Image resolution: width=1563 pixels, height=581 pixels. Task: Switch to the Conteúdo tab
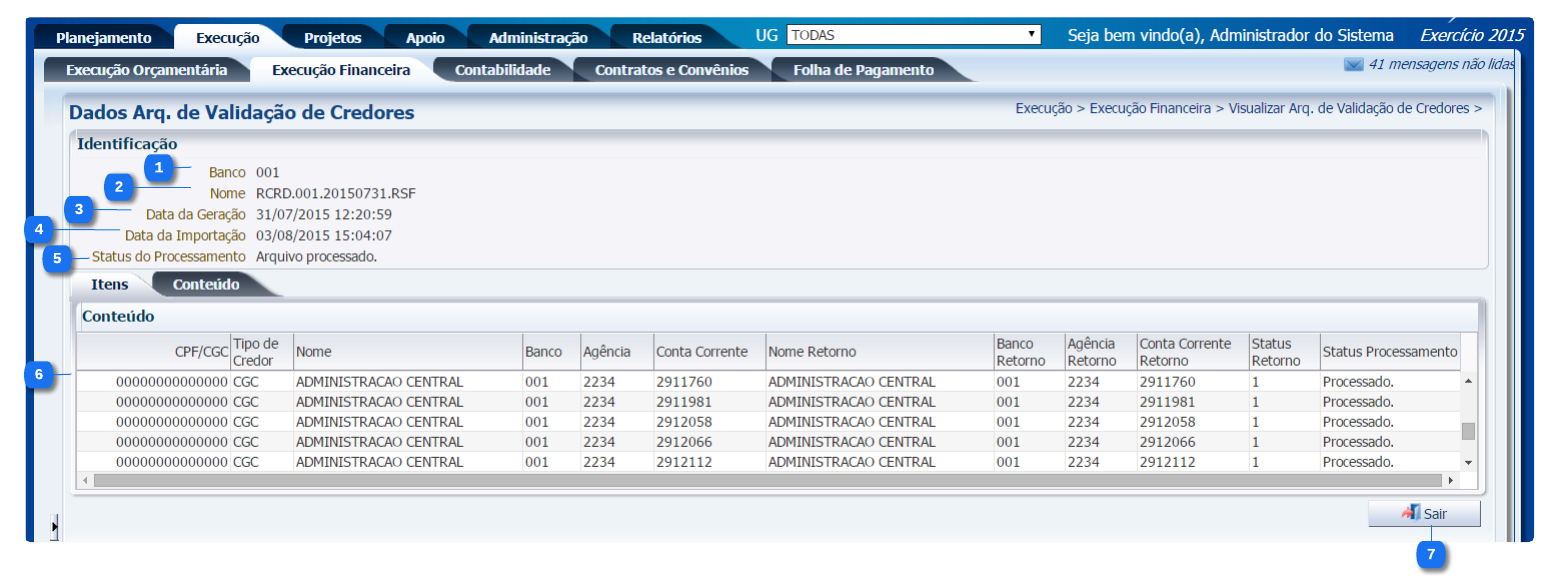click(x=206, y=284)
